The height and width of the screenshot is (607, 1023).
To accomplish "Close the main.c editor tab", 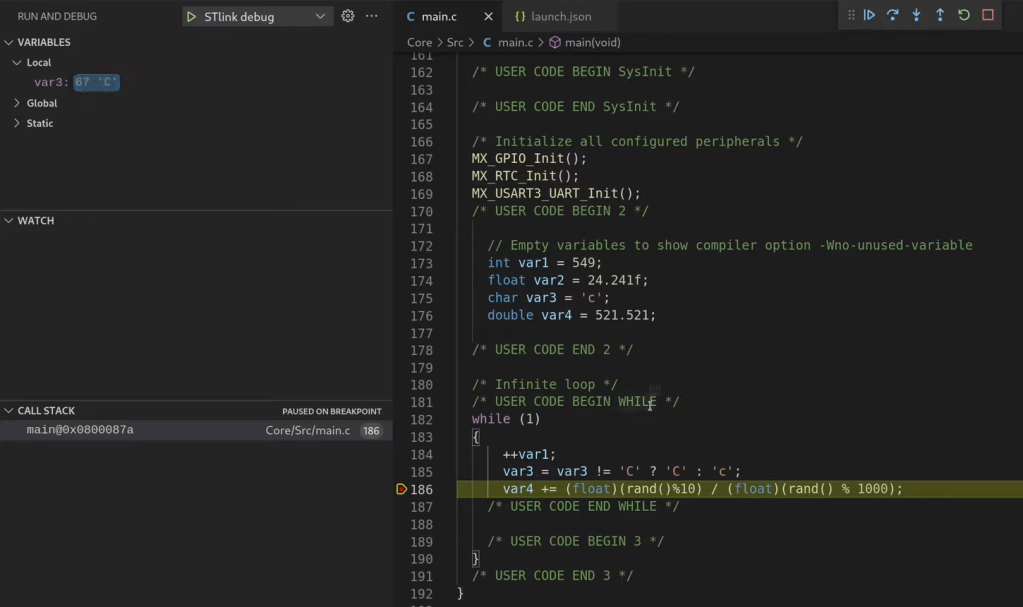I will click(487, 17).
